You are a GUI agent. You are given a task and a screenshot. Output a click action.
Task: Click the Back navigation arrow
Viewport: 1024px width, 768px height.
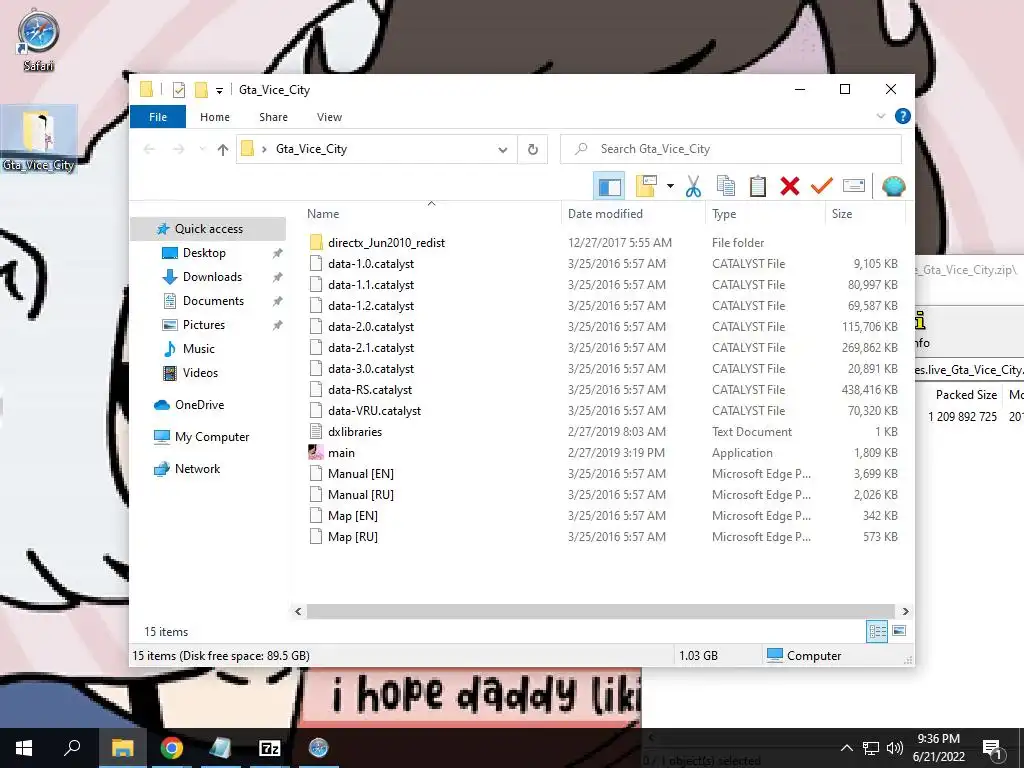pyautogui.click(x=149, y=150)
